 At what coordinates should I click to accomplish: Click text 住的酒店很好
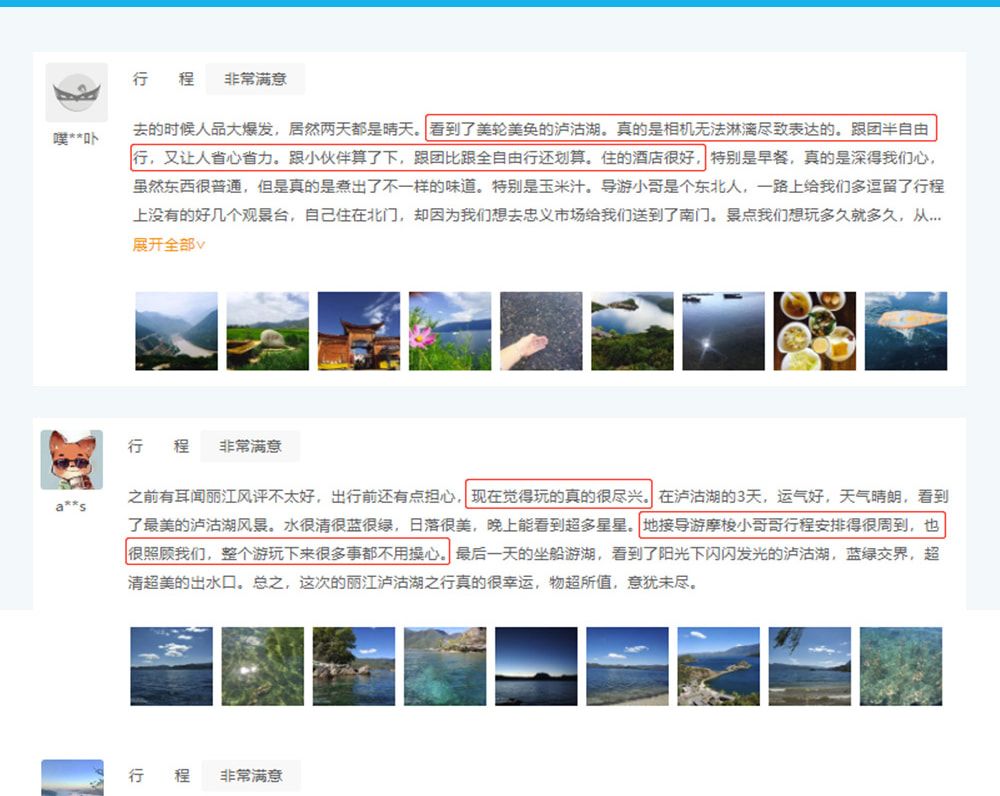(648, 158)
